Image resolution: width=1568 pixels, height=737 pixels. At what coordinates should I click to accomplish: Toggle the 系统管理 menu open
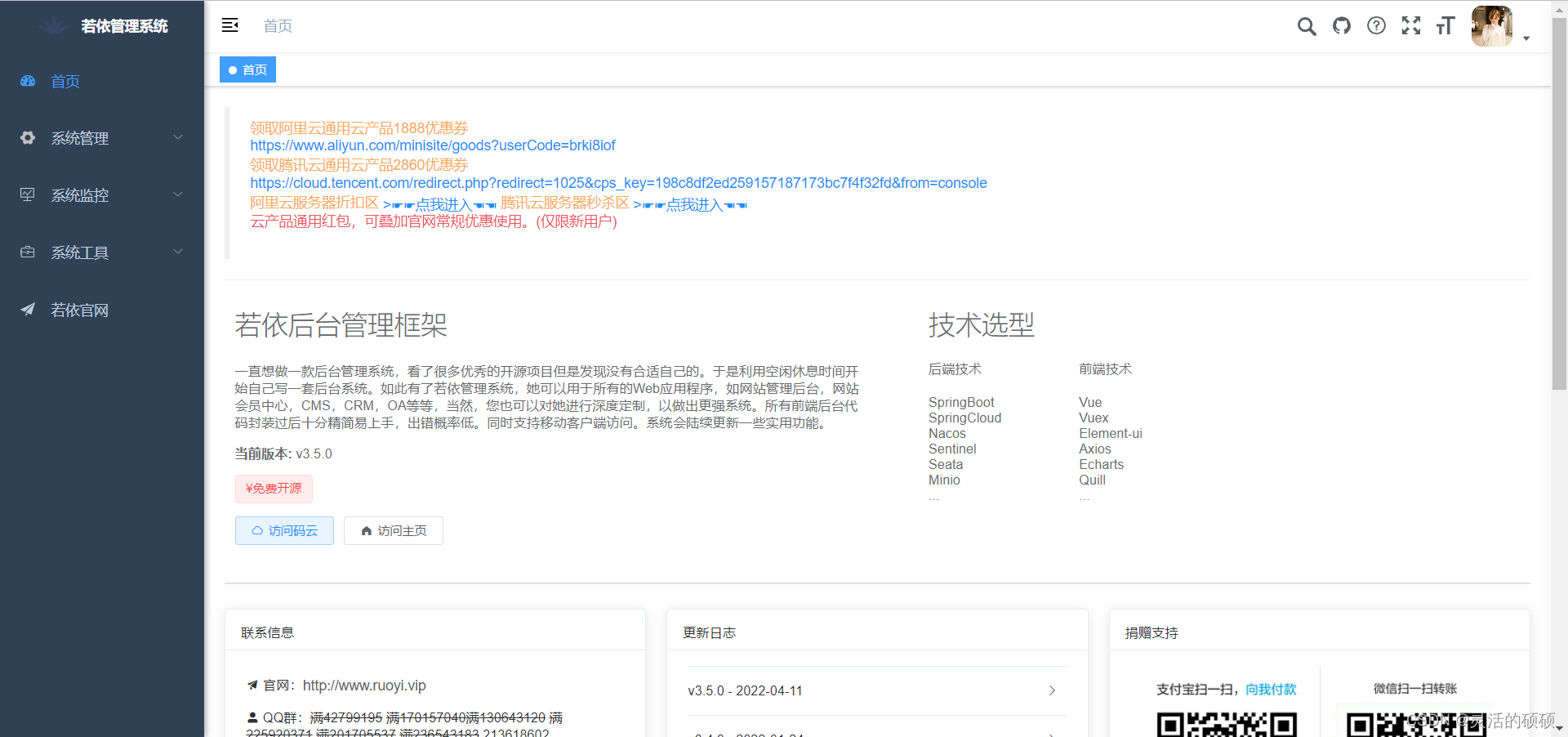click(80, 138)
